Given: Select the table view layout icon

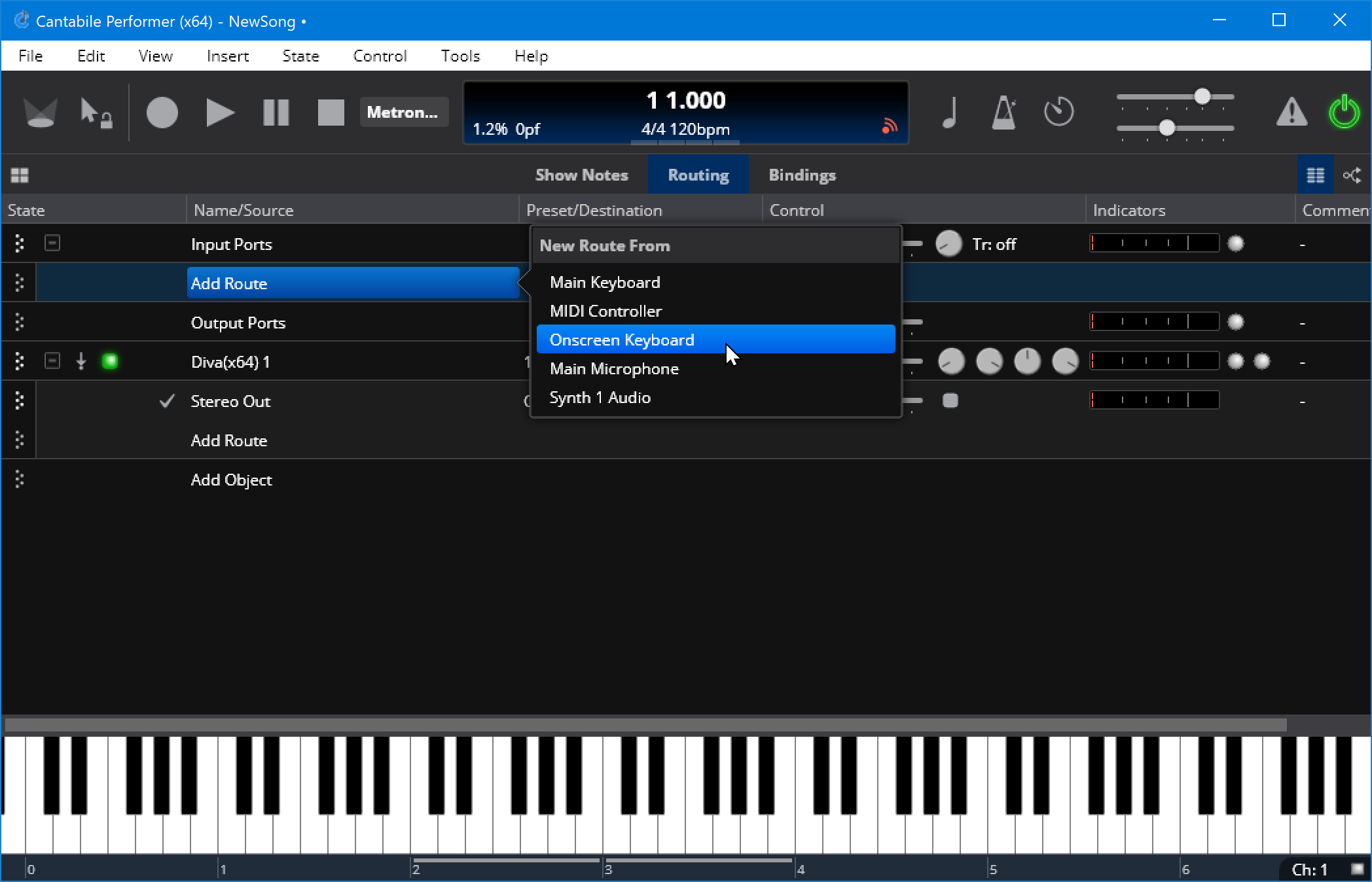Looking at the screenshot, I should (x=1315, y=175).
